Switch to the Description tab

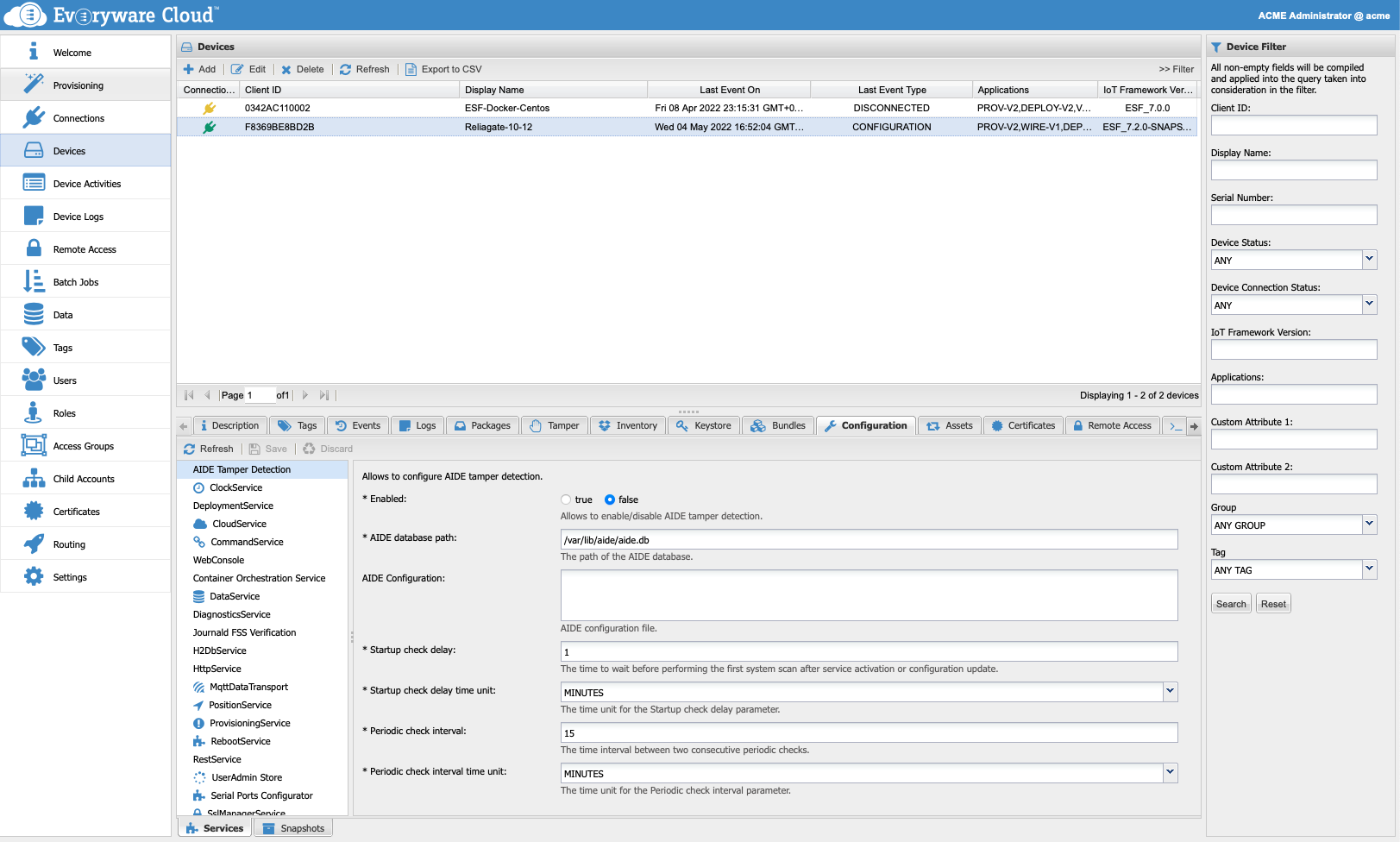[229, 425]
